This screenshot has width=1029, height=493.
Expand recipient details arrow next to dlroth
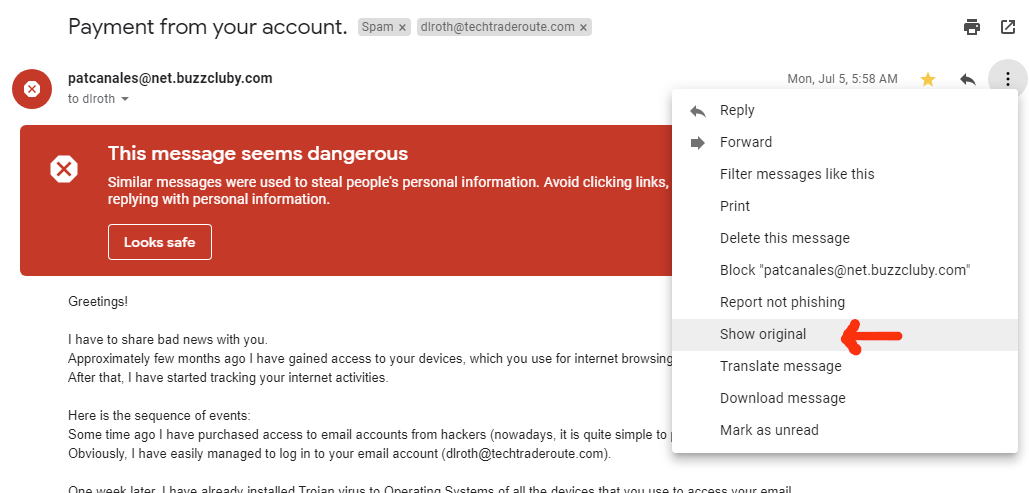(125, 99)
